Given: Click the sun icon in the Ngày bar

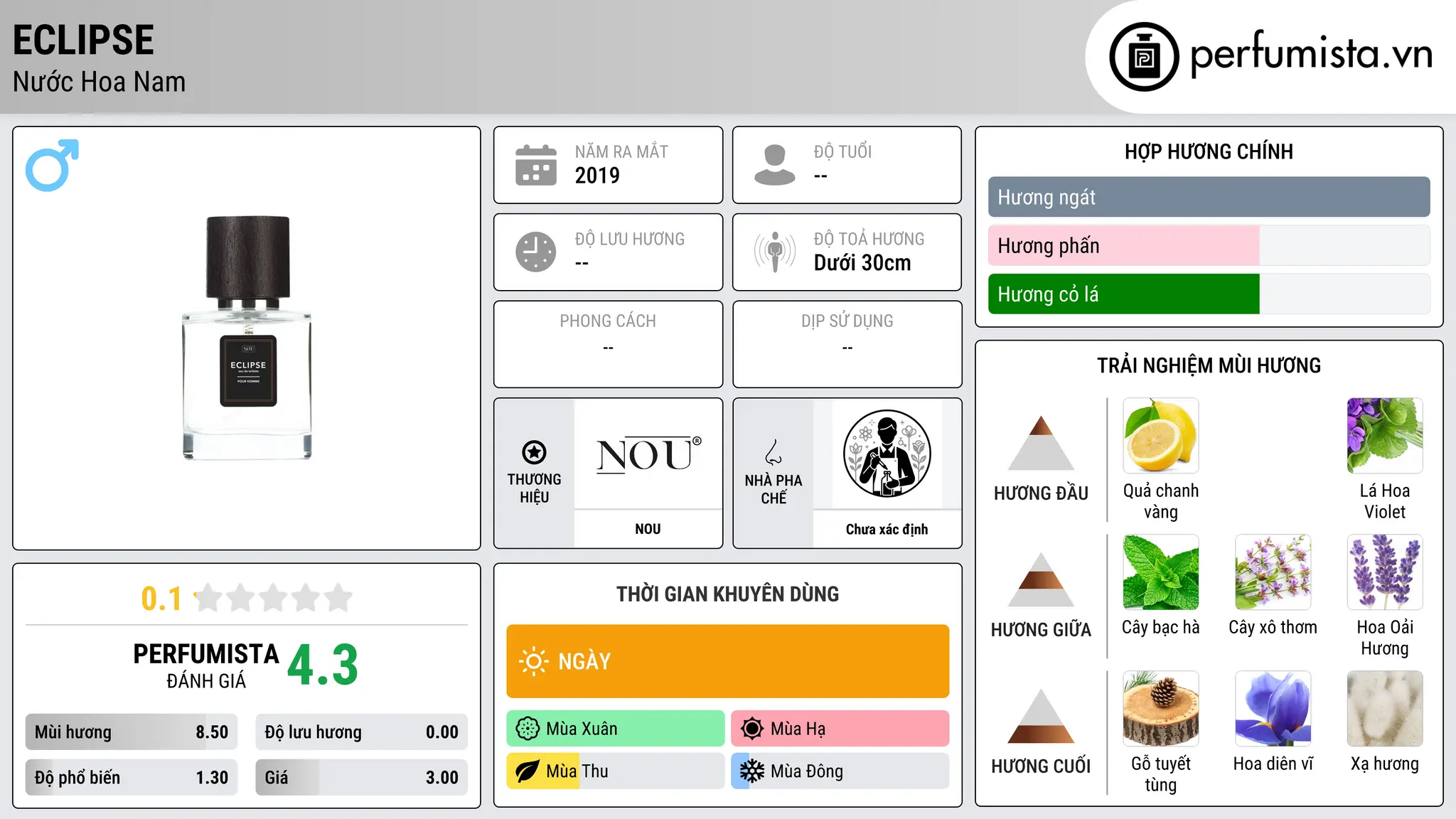Looking at the screenshot, I should (x=533, y=661).
